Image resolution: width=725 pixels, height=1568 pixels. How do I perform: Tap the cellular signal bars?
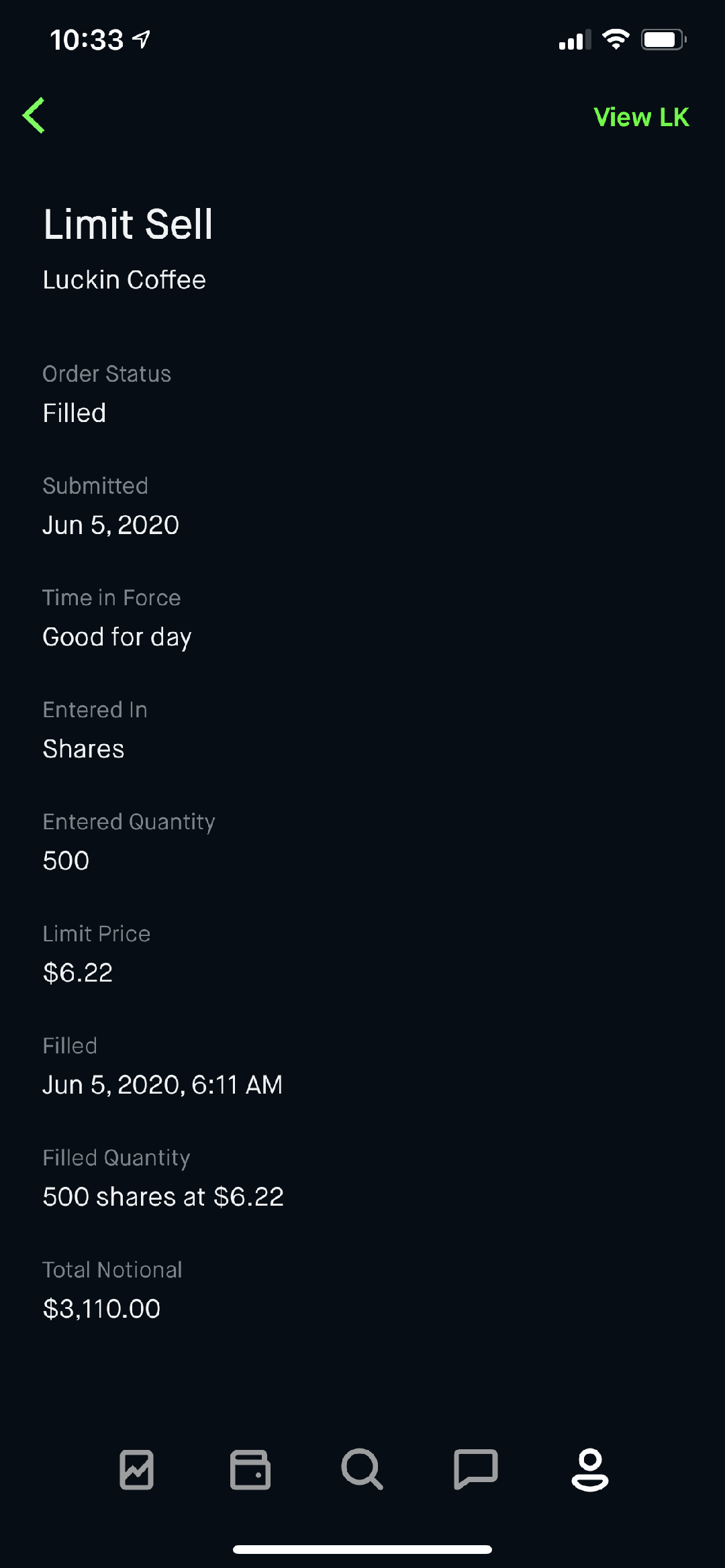click(x=575, y=40)
